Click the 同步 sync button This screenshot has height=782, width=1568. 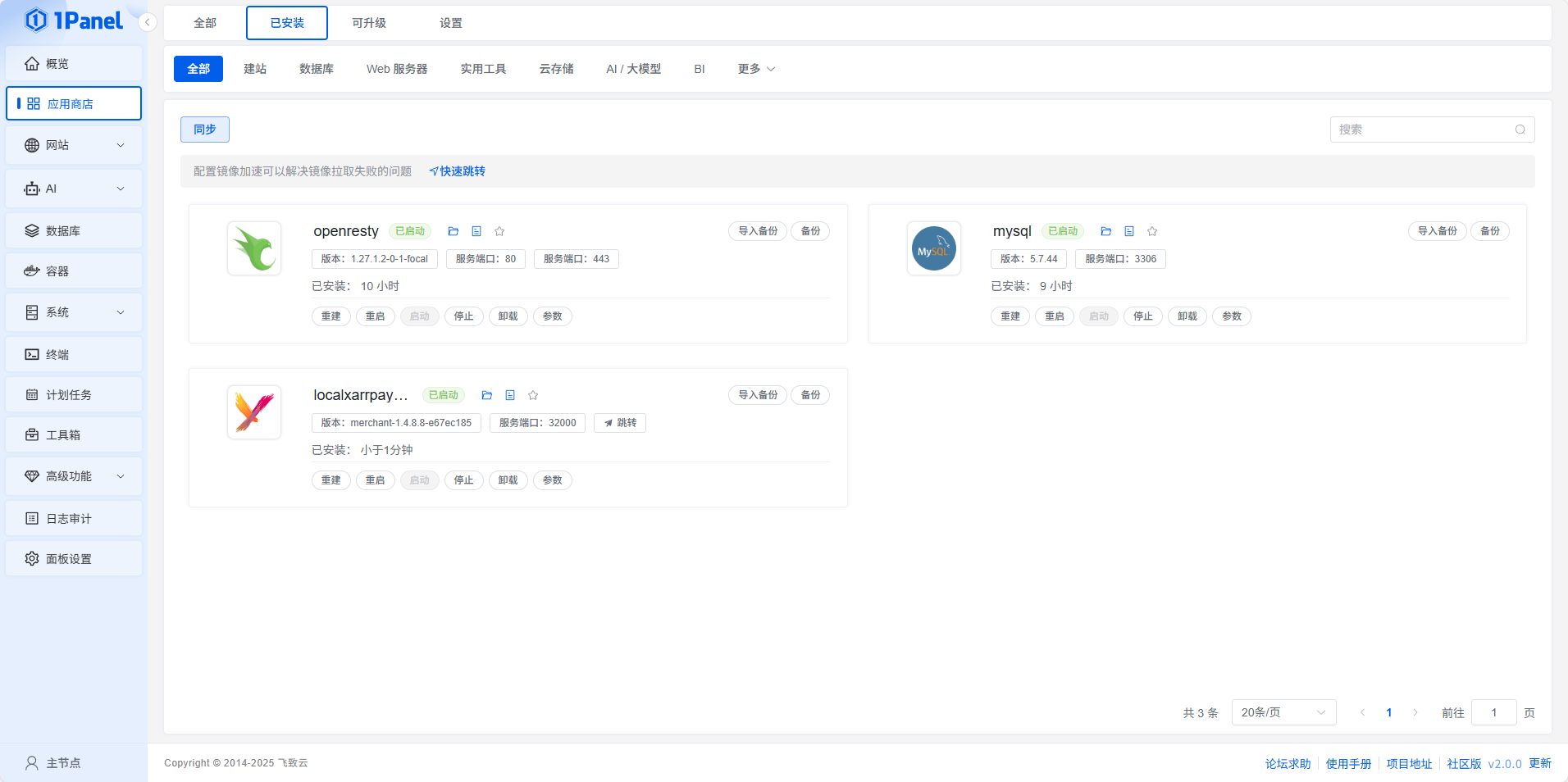205,130
